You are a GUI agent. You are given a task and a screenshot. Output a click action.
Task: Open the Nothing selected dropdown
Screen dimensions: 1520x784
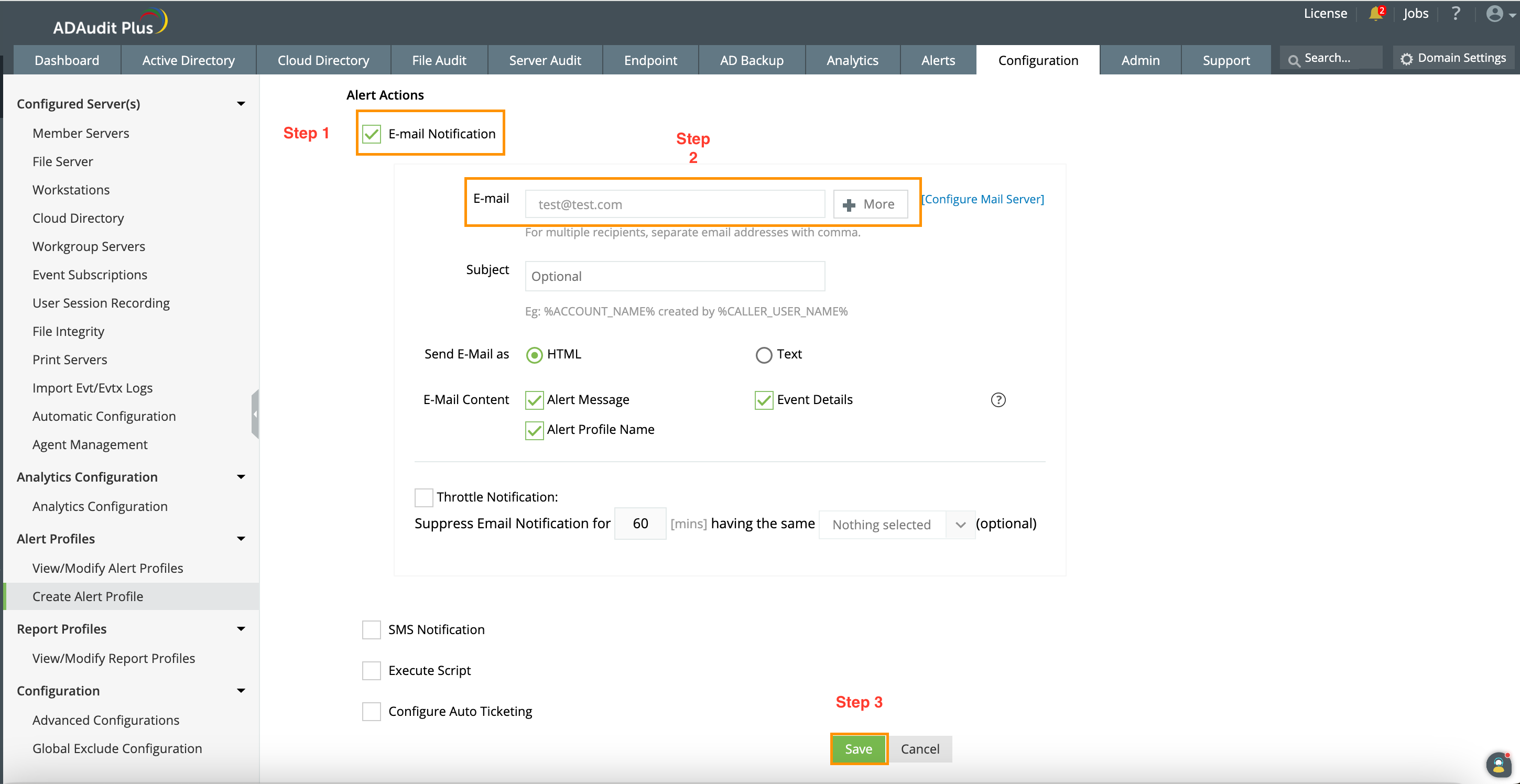896,525
